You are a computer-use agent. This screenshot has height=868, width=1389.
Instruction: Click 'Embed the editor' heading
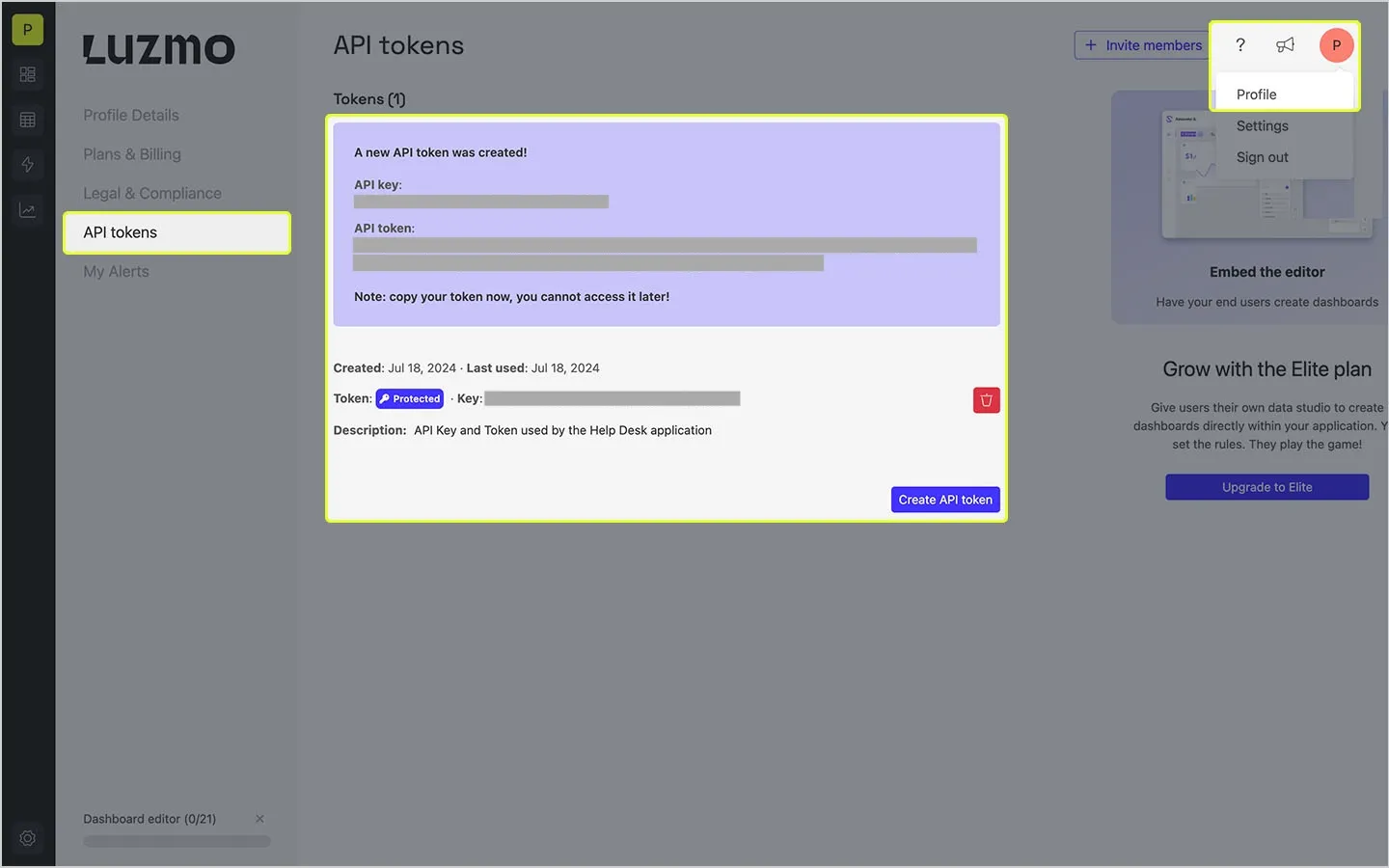tap(1266, 272)
